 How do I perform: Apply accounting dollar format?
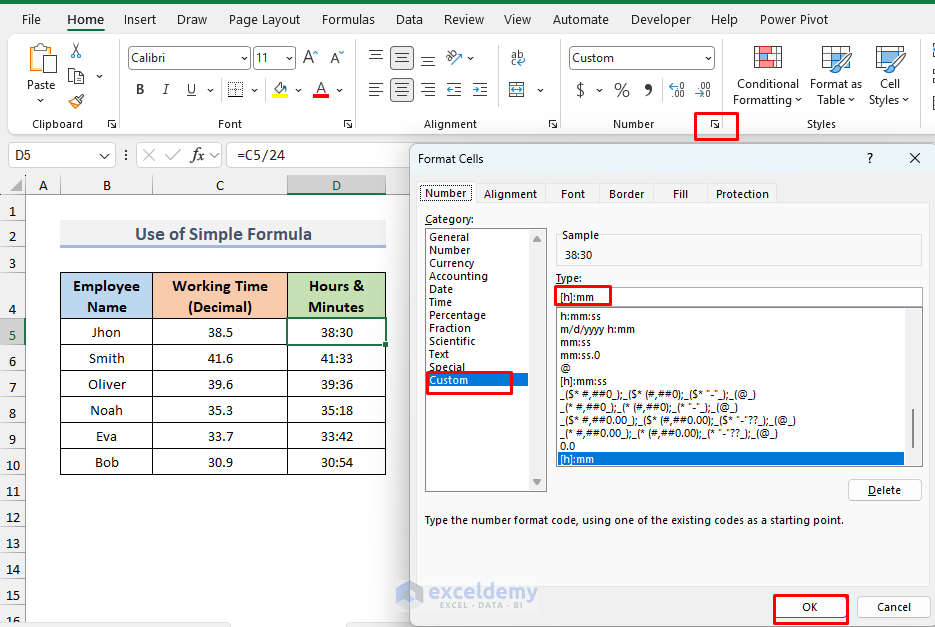coord(580,90)
